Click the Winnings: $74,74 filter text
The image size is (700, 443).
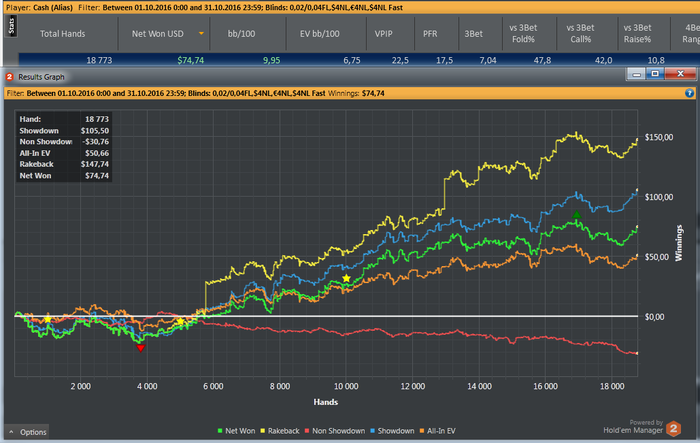click(x=356, y=93)
